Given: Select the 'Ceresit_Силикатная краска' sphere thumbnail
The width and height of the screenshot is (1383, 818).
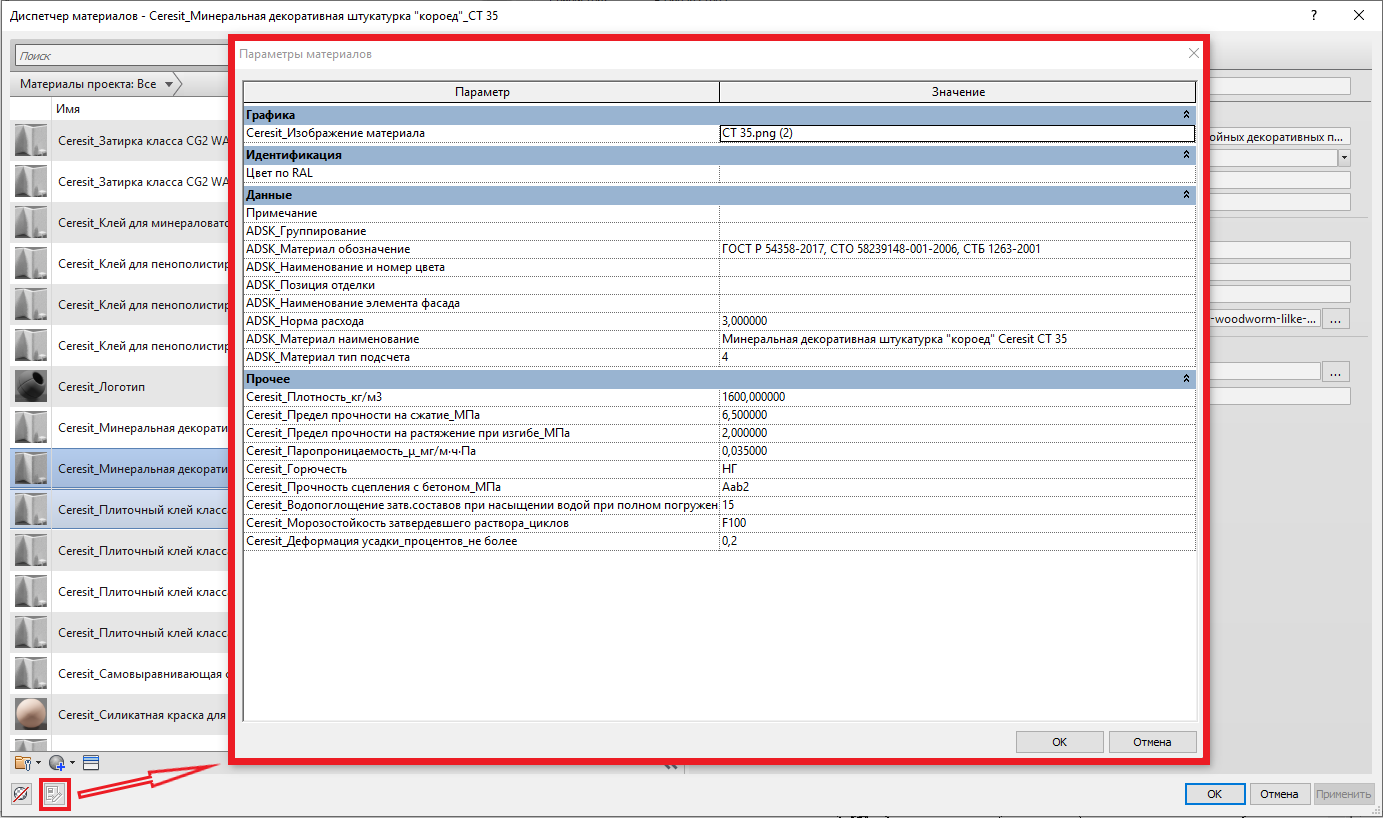Looking at the screenshot, I should (31, 714).
